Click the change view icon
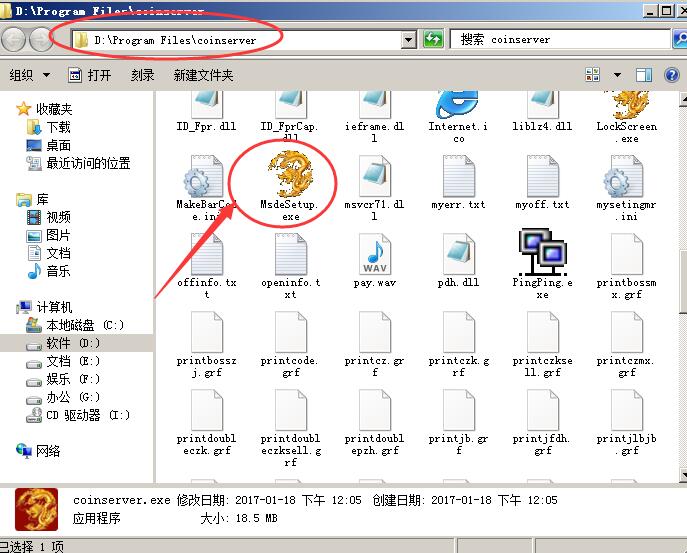The image size is (687, 553). 592,75
